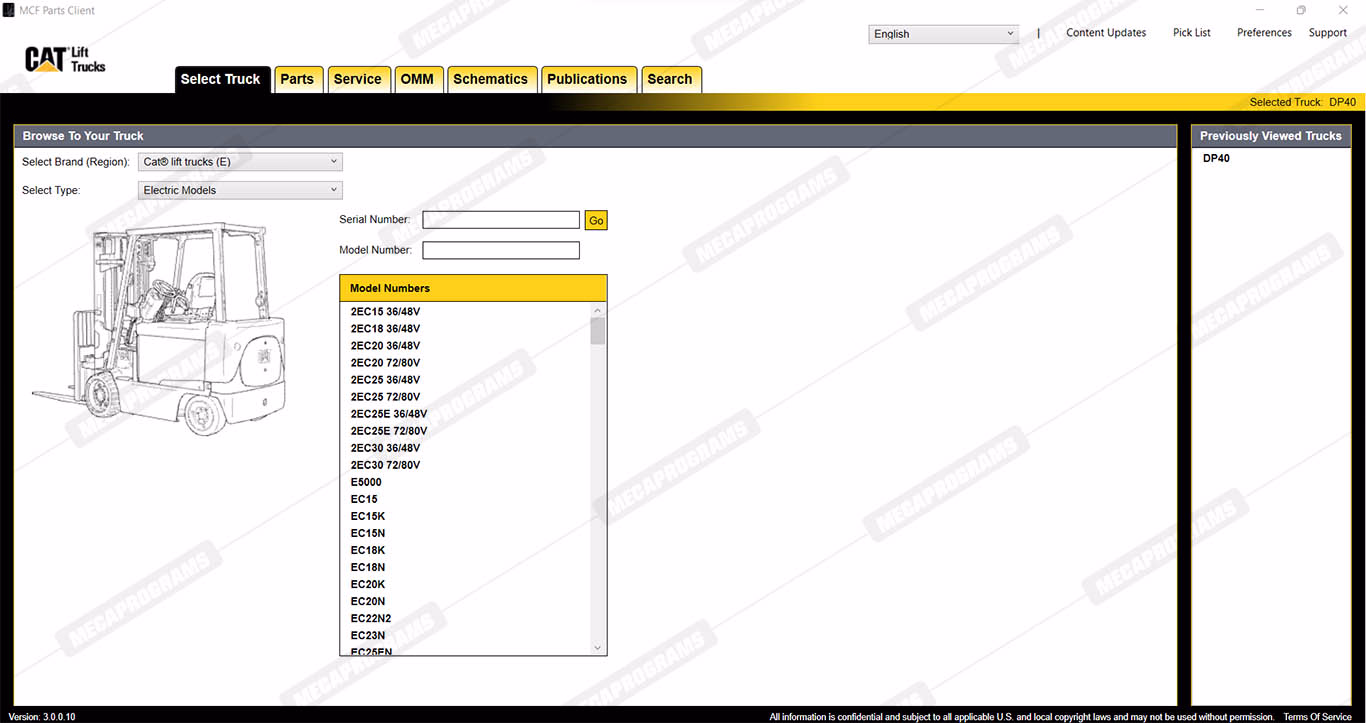The height and width of the screenshot is (723, 1366).
Task: Select DP40 in Previously Viewed Trucks
Action: [1216, 159]
